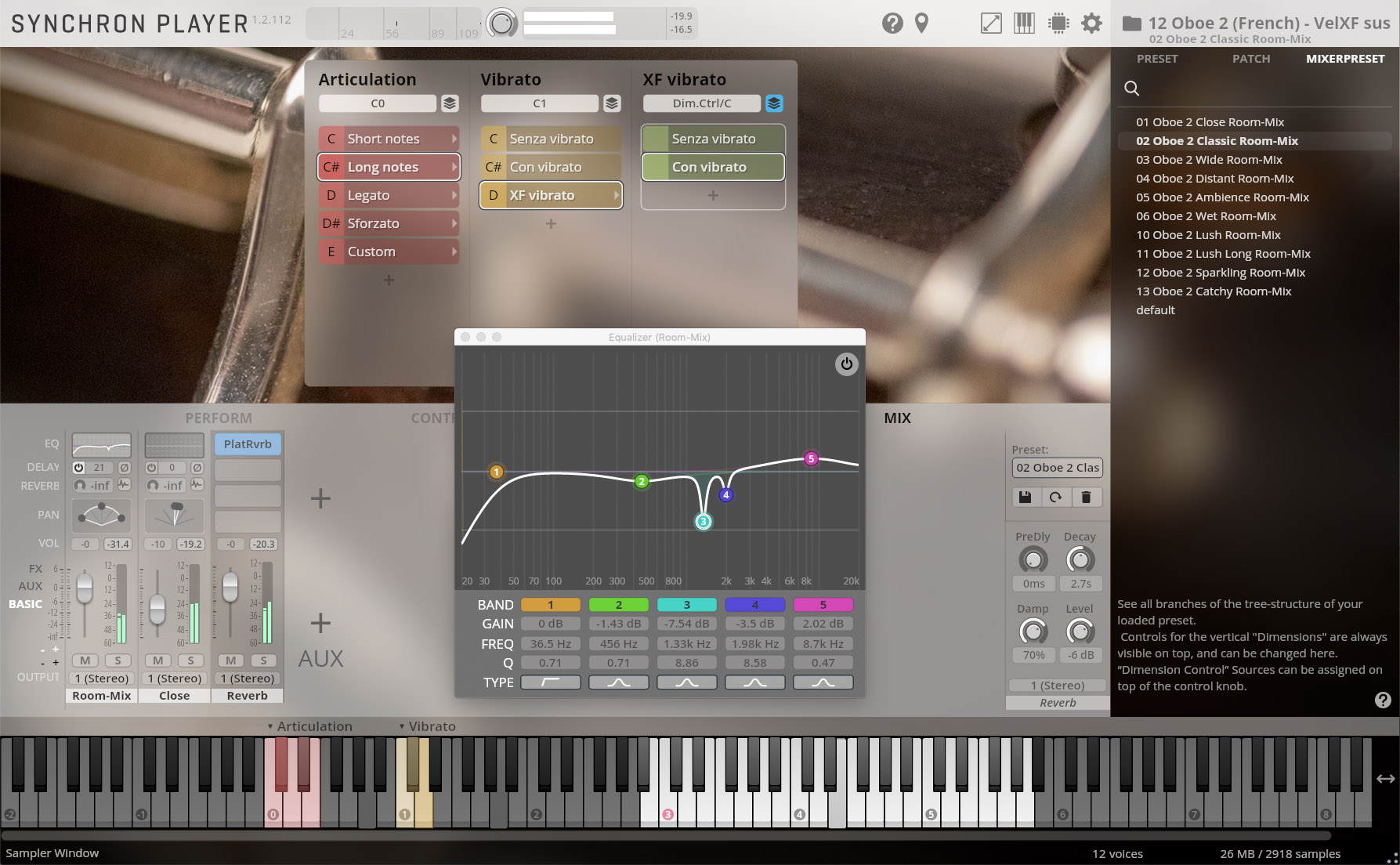Open the help question mark icon in top toolbar
The width and height of the screenshot is (1400, 865).
pos(892,24)
